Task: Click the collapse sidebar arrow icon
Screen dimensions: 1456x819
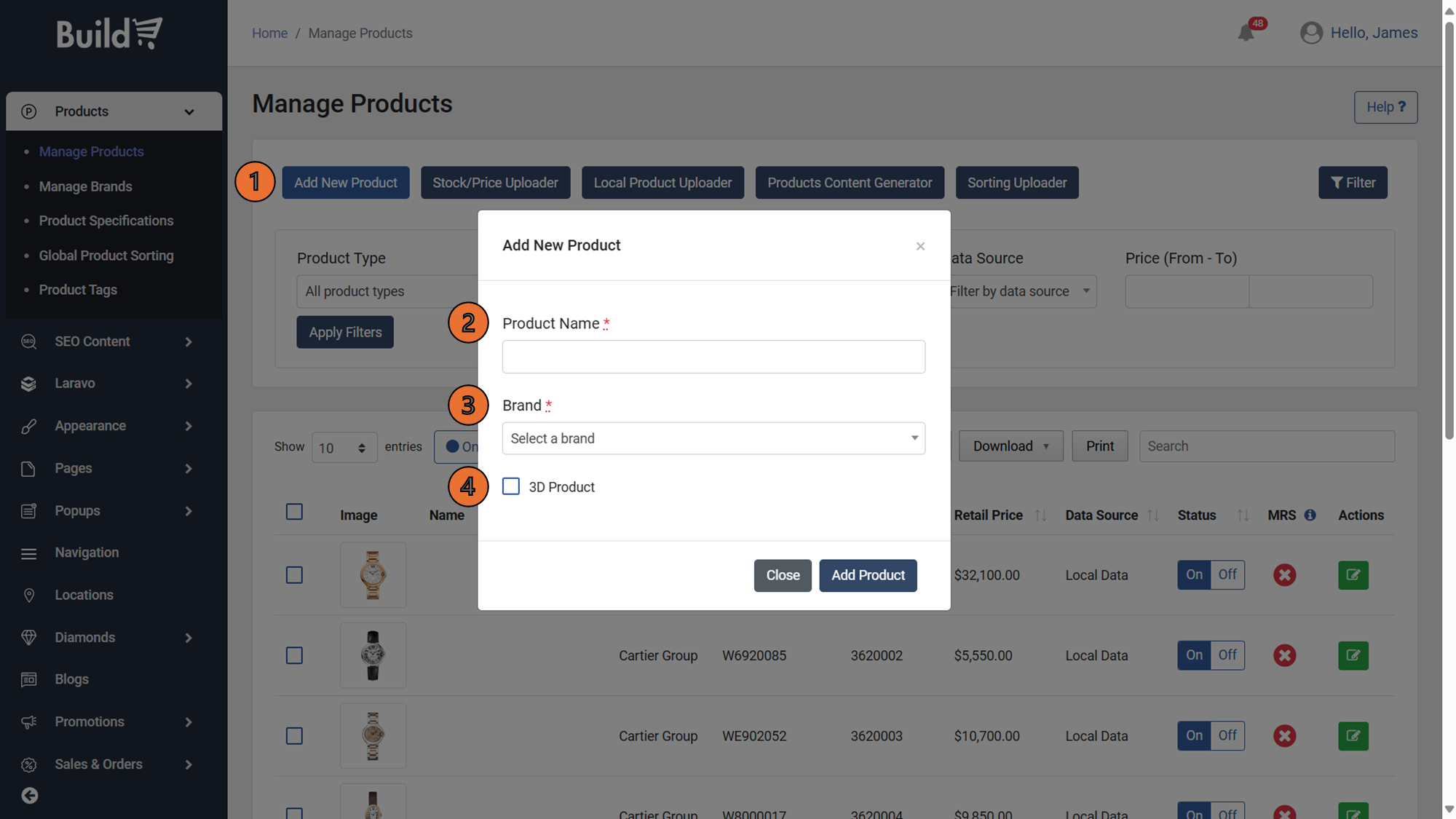Action: point(29,796)
